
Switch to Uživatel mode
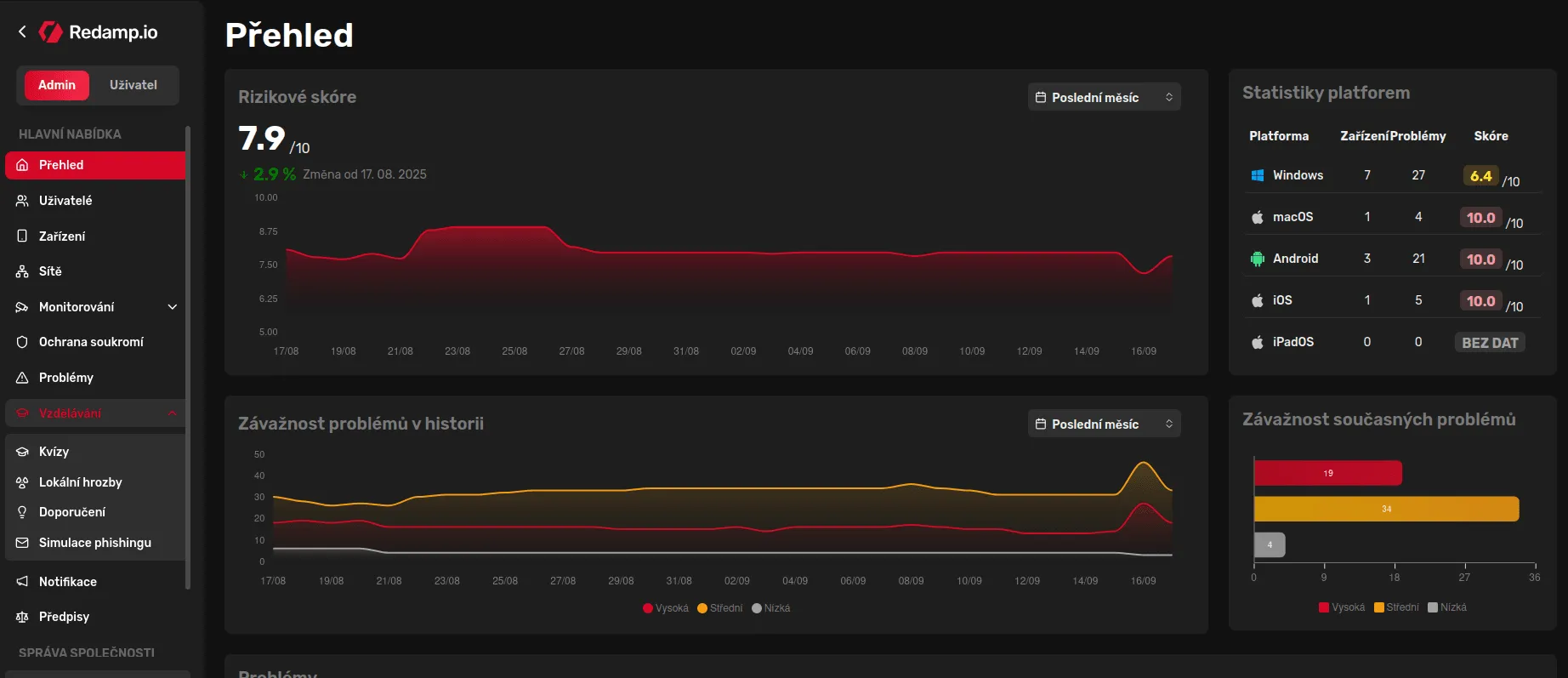click(x=133, y=85)
